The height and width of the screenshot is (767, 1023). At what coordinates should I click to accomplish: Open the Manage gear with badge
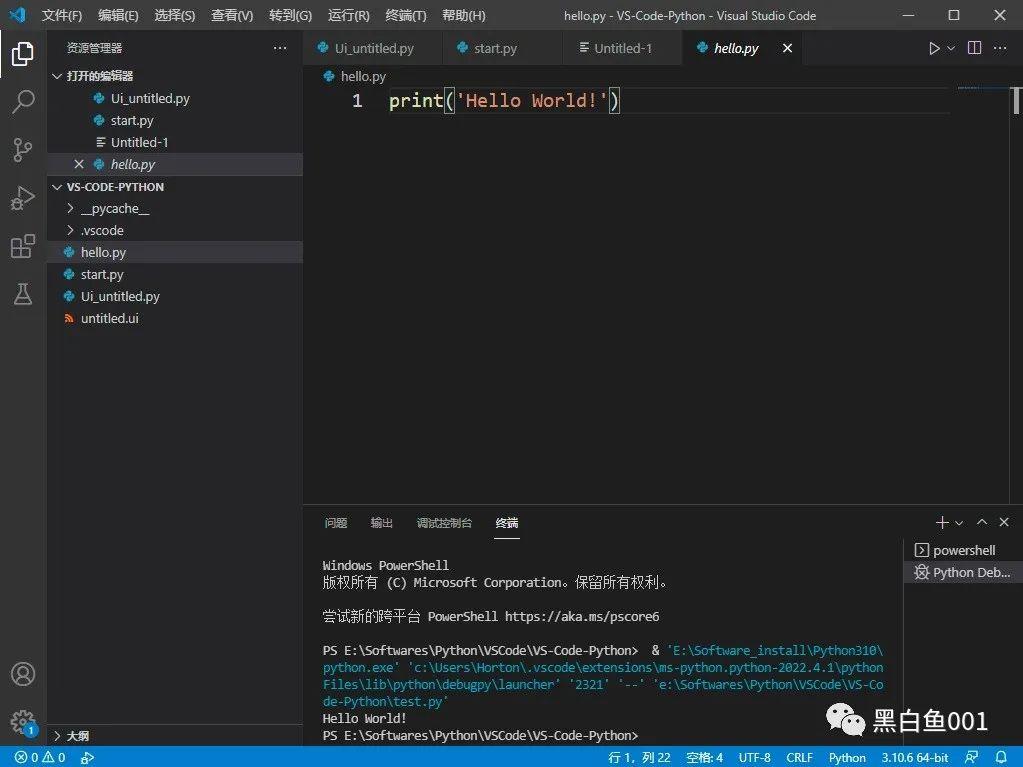coord(22,721)
